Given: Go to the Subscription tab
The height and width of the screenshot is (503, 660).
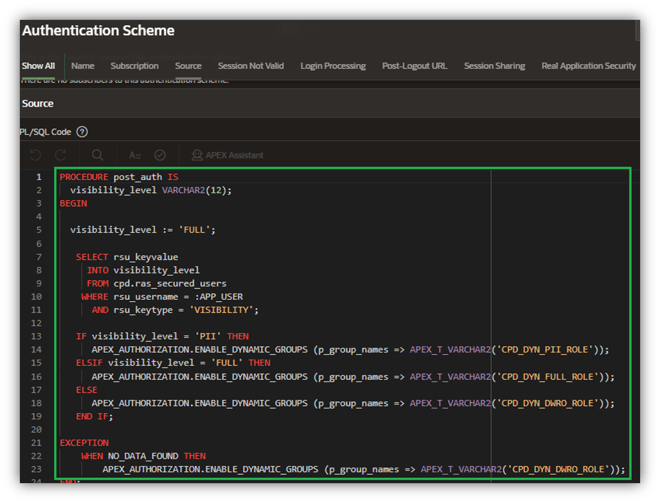Looking at the screenshot, I should click(134, 66).
